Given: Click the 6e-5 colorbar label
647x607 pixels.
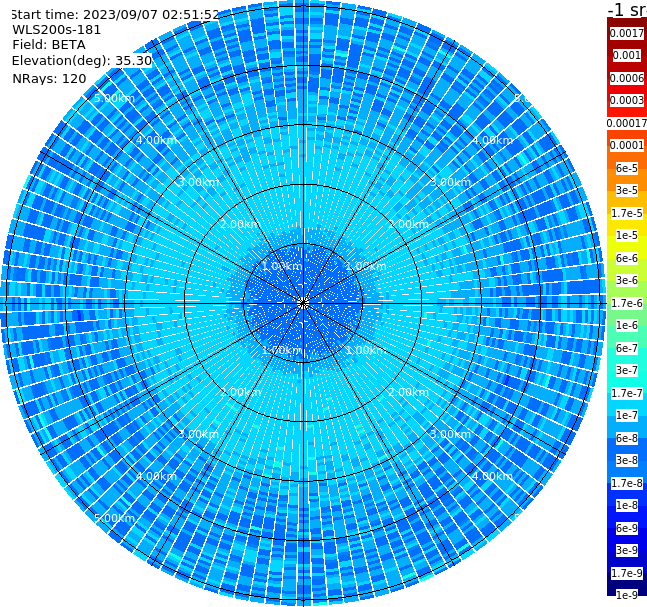Looking at the screenshot, I should pos(627,168).
